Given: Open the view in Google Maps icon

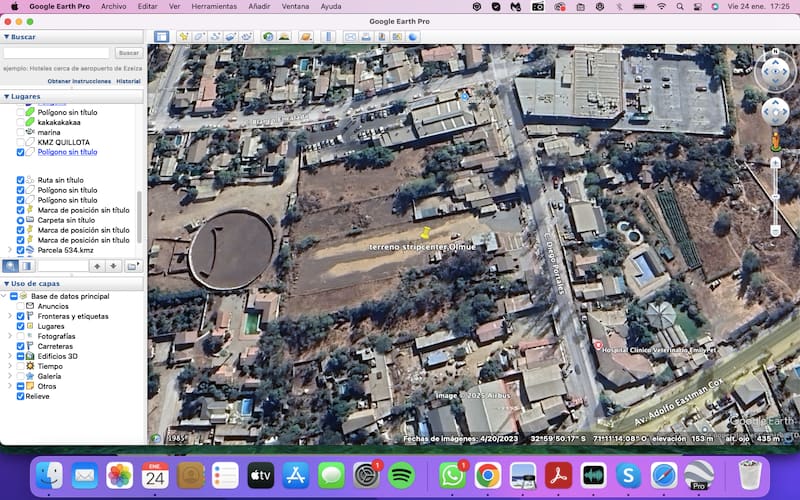Looking at the screenshot, I should point(397,37).
